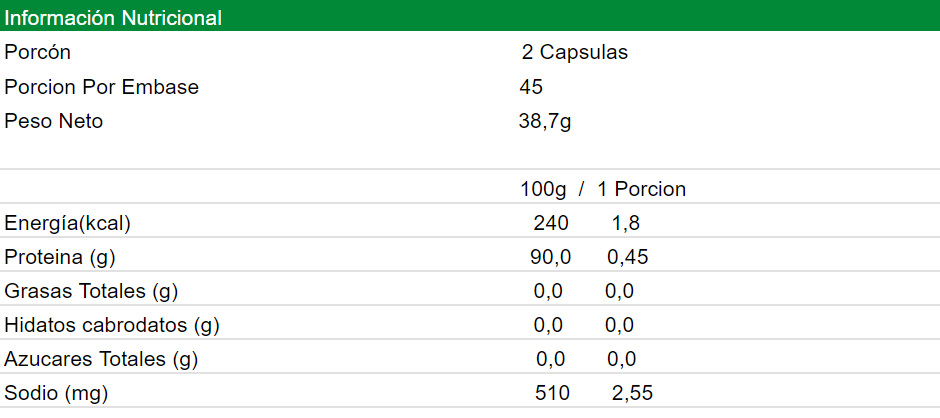Select the Peso Neto label
This screenshot has height=418, width=940.
[54, 122]
